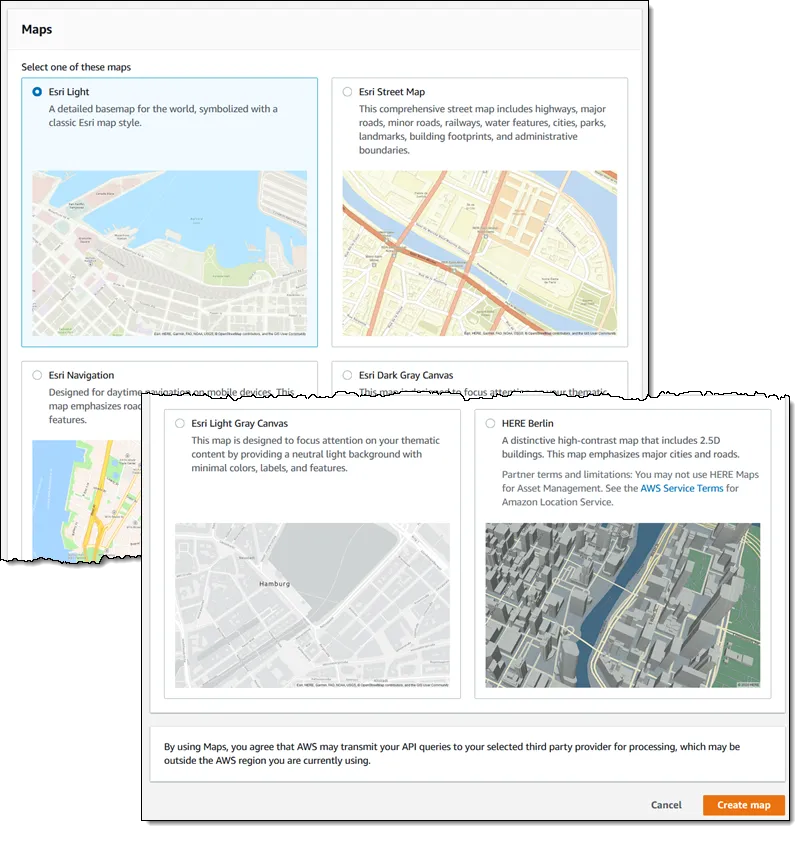Select the Esri Navigation map radio button

(x=37, y=375)
